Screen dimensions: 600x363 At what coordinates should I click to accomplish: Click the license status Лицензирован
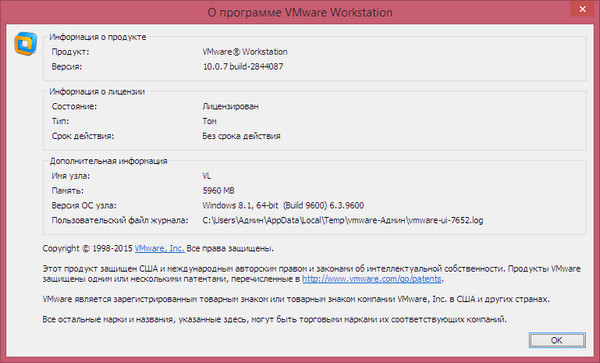point(231,106)
